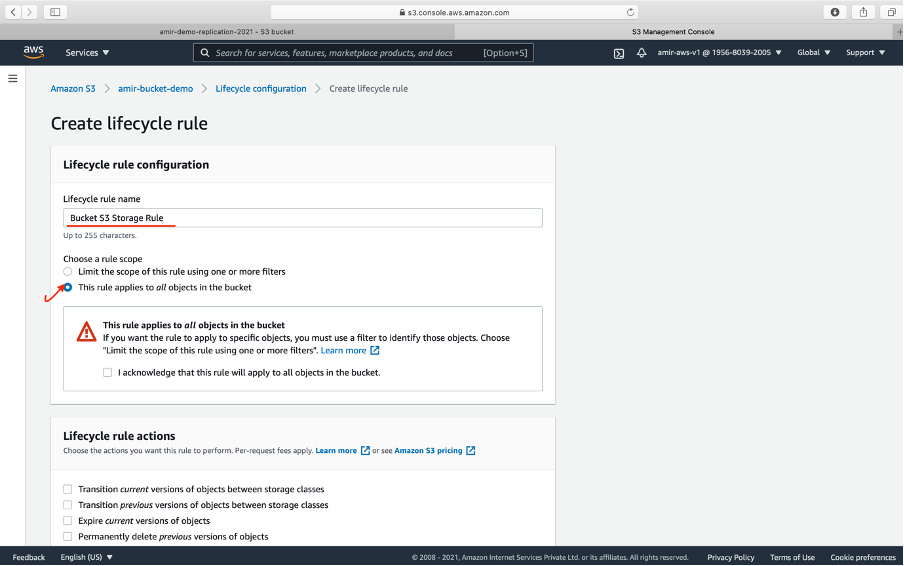Go to amir-bucket-demo breadcrumb

coord(156,89)
